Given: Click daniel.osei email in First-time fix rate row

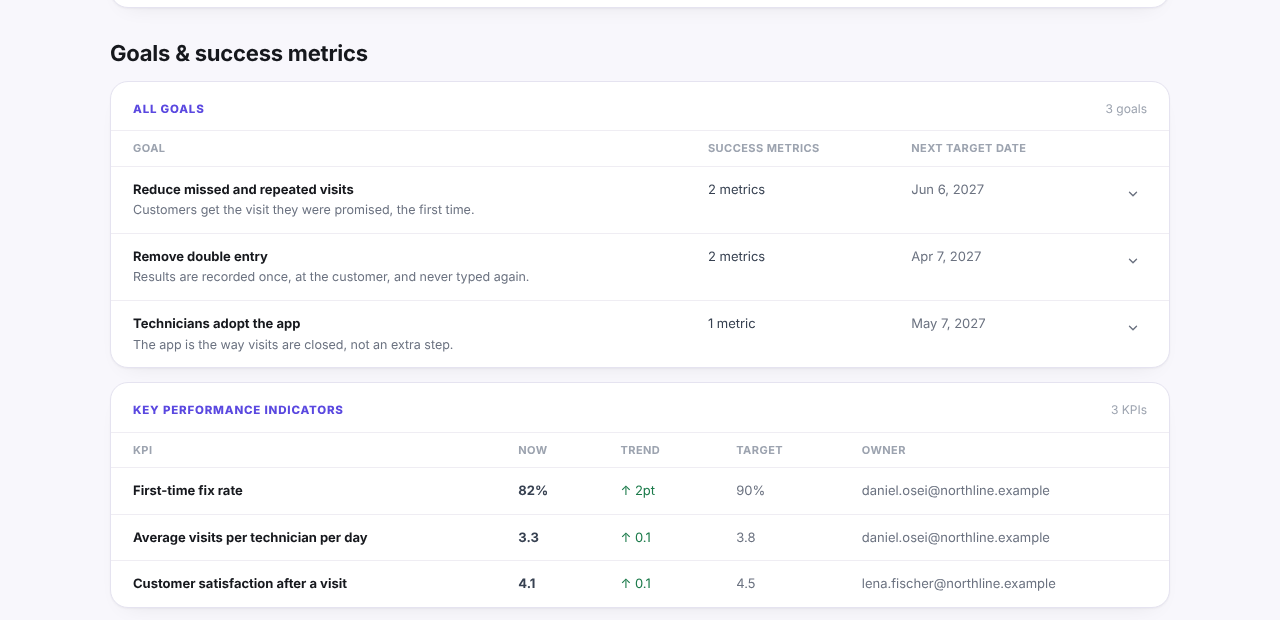Looking at the screenshot, I should 956,490.
